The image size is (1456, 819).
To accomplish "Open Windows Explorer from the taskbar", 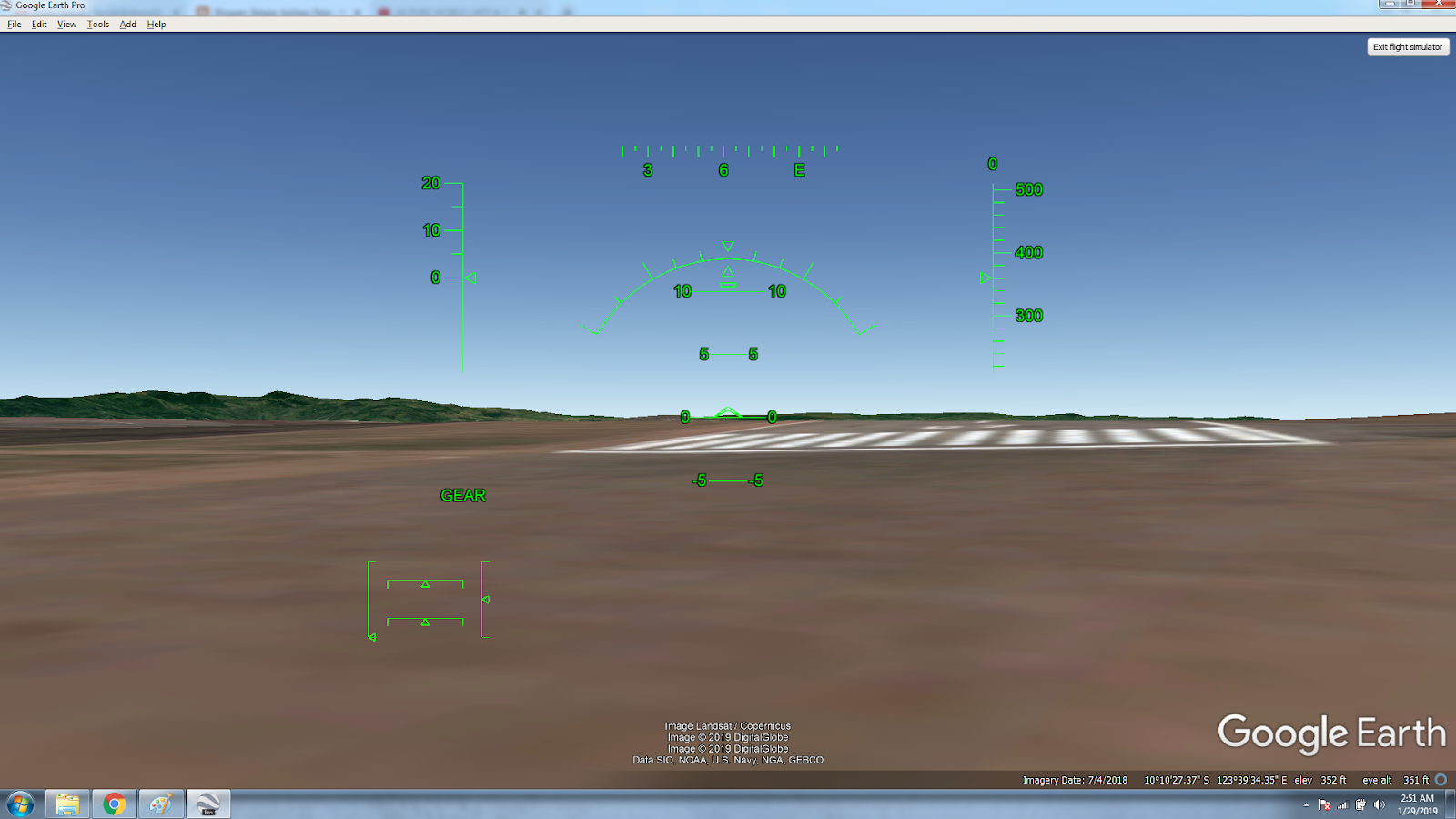I will (68, 804).
